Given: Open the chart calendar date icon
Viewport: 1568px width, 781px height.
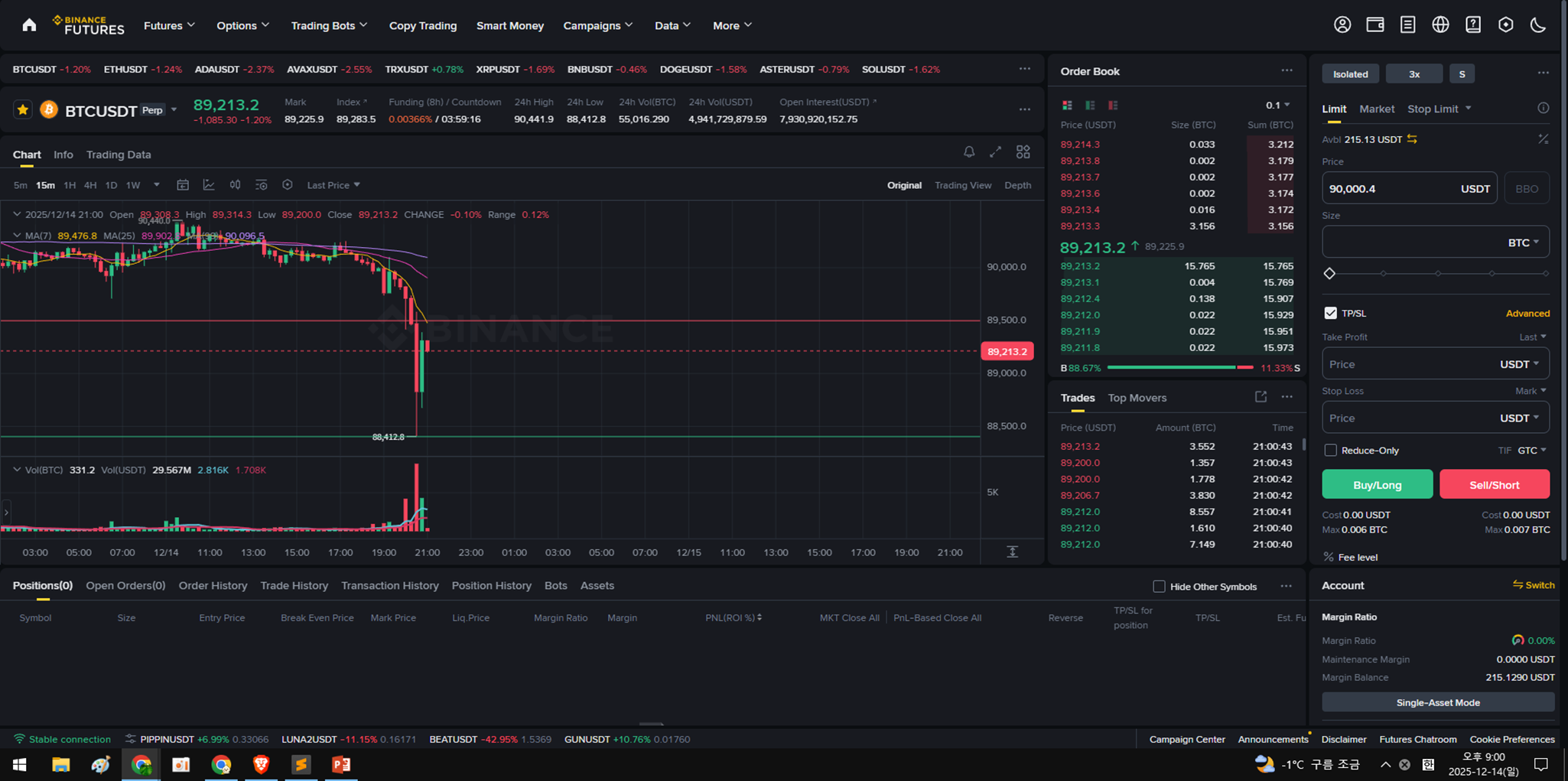Looking at the screenshot, I should coord(183,185).
